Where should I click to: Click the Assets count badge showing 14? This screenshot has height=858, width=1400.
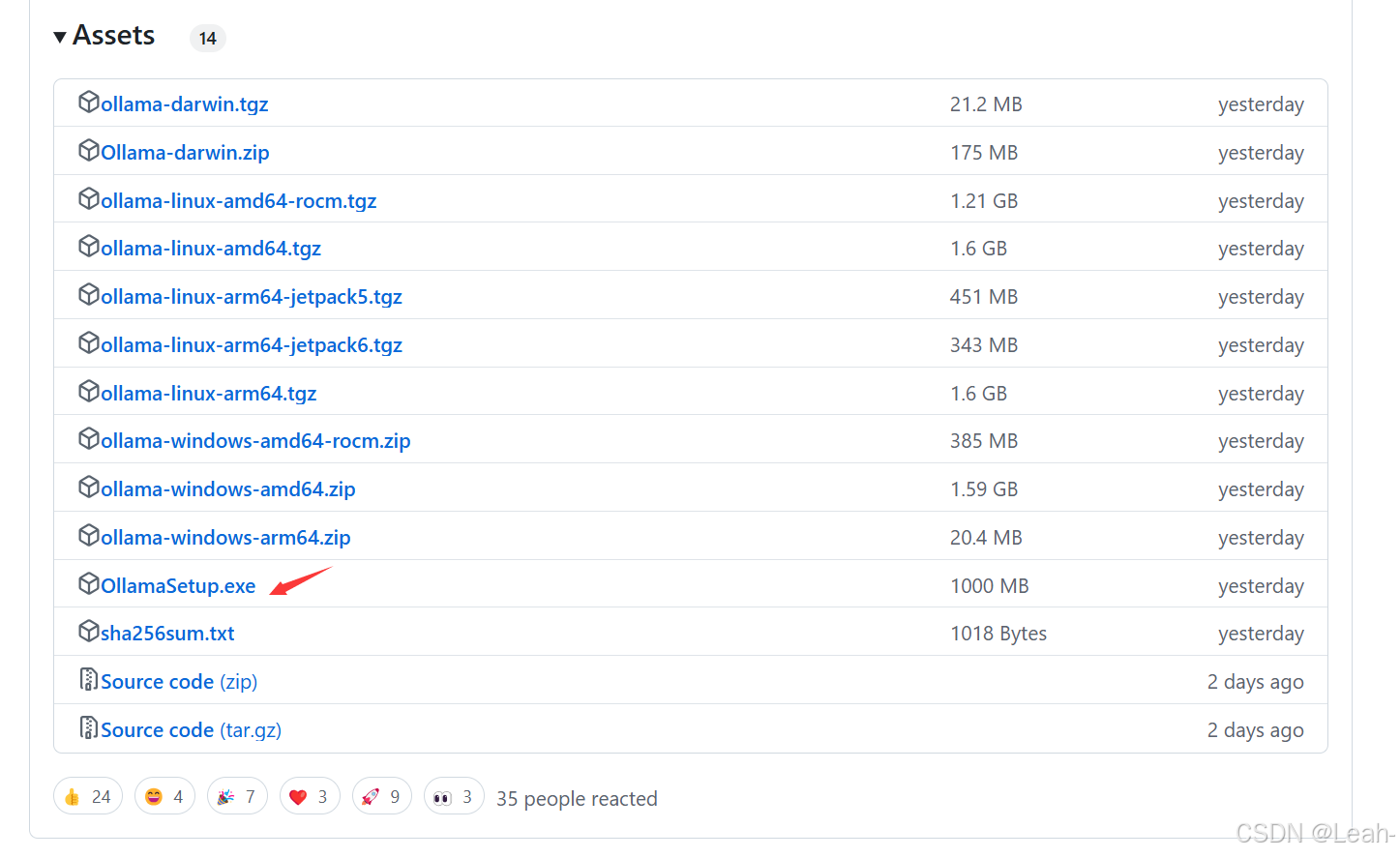208,39
